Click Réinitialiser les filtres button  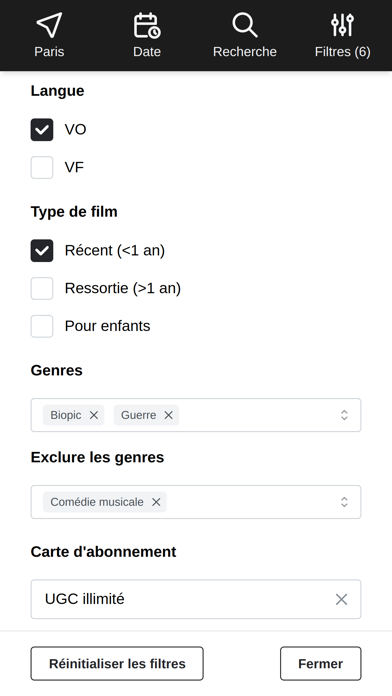click(x=117, y=664)
